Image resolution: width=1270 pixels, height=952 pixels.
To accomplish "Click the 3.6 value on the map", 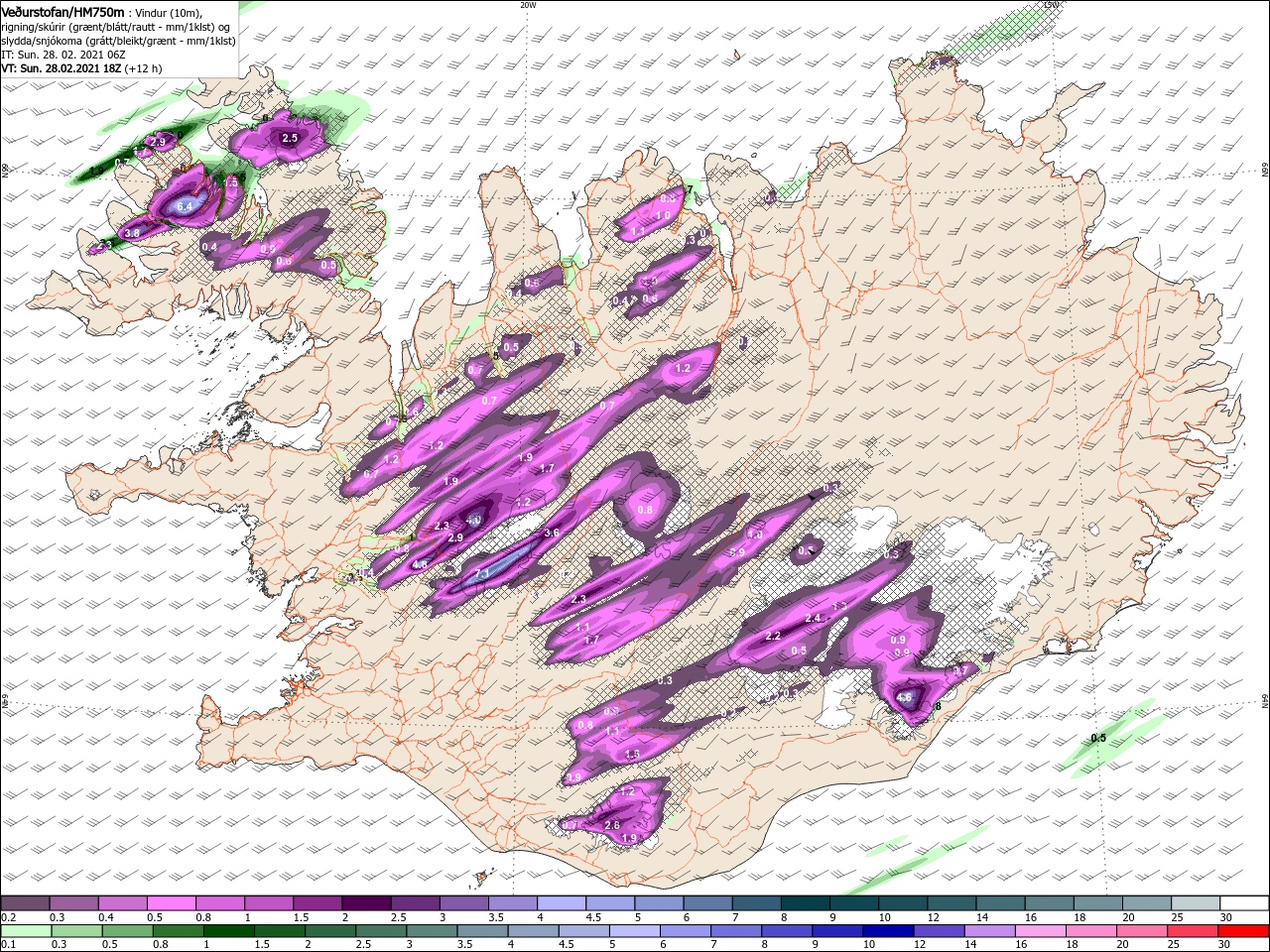I will (552, 533).
